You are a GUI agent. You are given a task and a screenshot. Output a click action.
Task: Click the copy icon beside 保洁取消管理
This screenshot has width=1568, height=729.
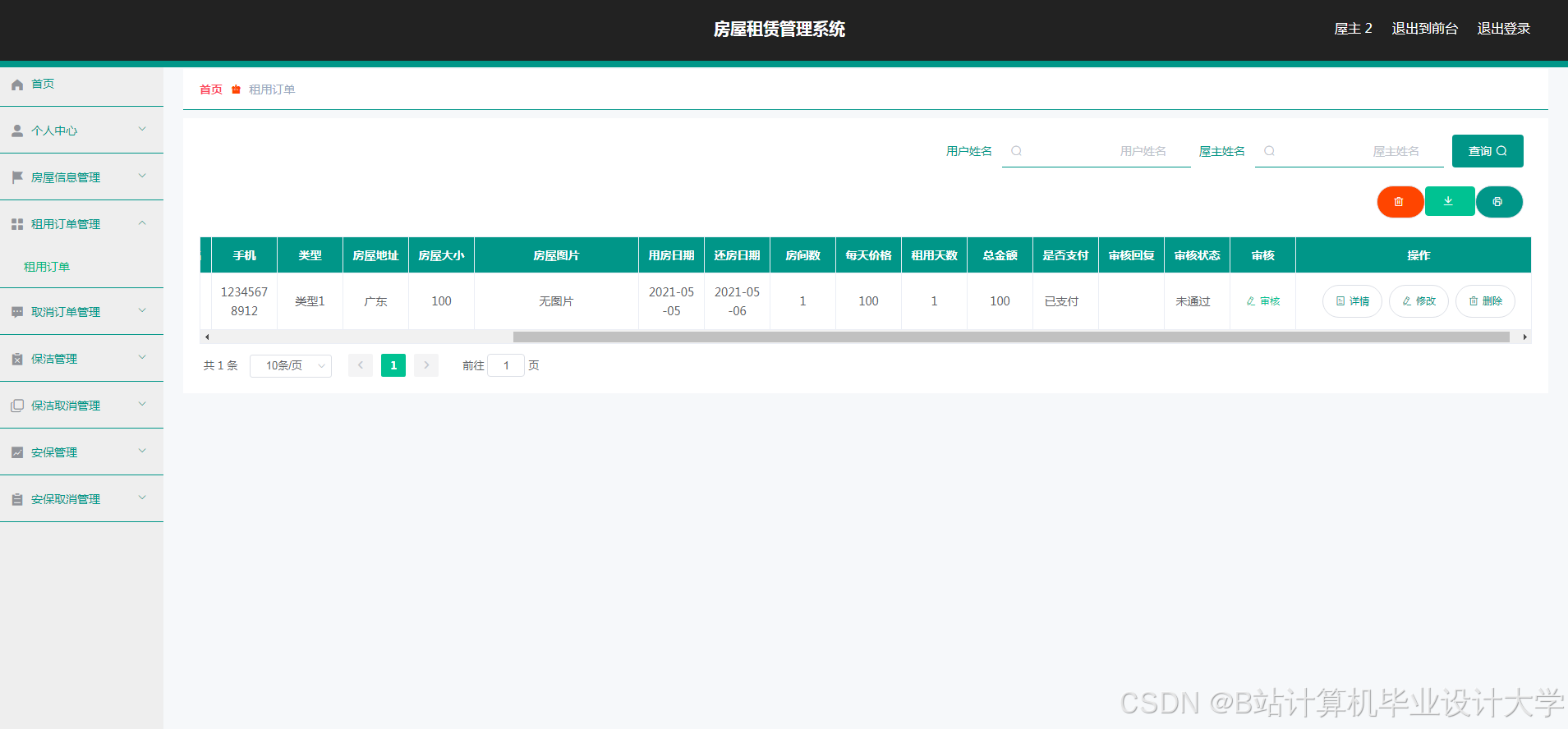click(17, 406)
